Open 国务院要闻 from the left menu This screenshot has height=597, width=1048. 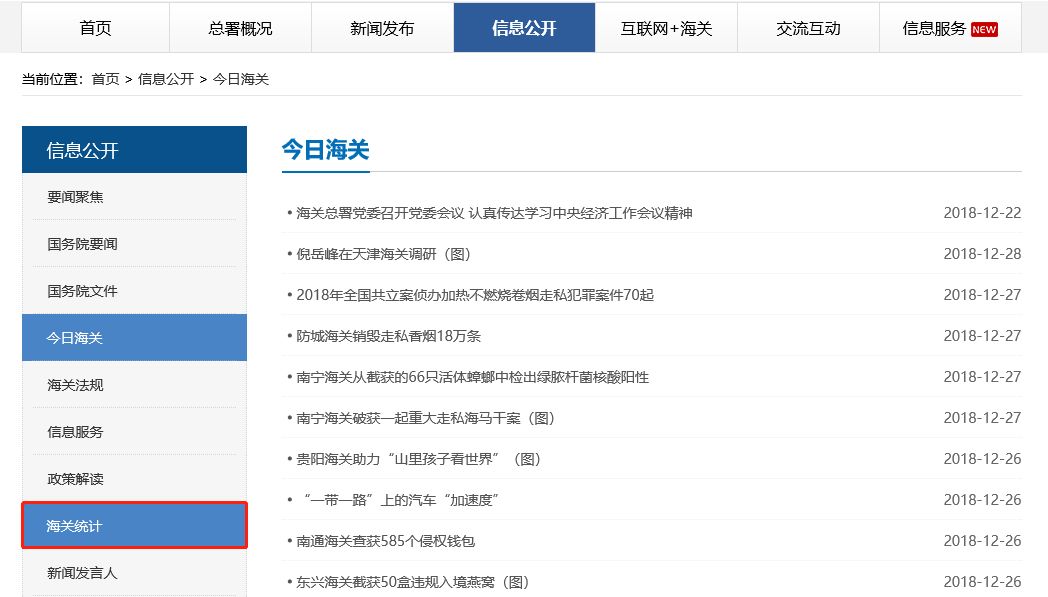point(81,243)
